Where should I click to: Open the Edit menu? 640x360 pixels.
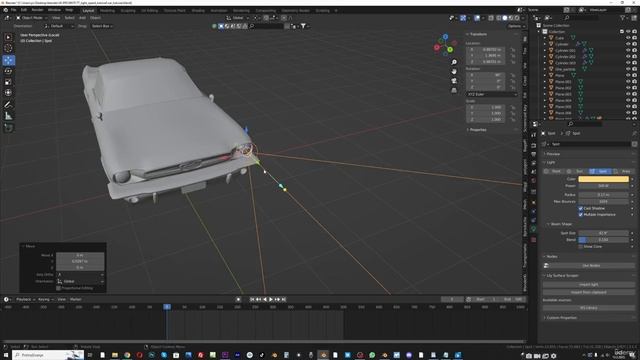(x=24, y=10)
